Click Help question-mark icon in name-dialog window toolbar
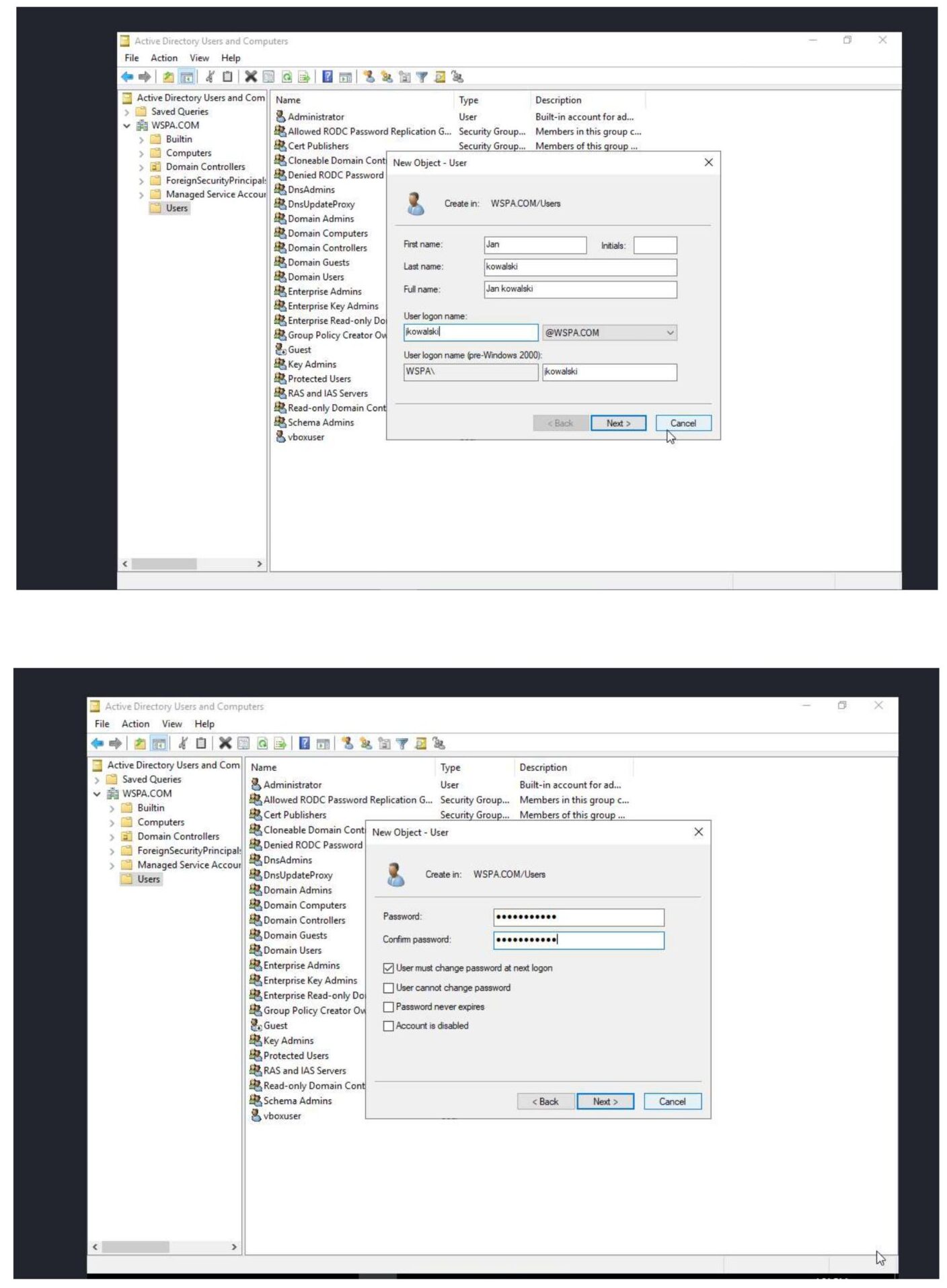Image resolution: width=947 pixels, height=1288 pixels. tap(327, 77)
